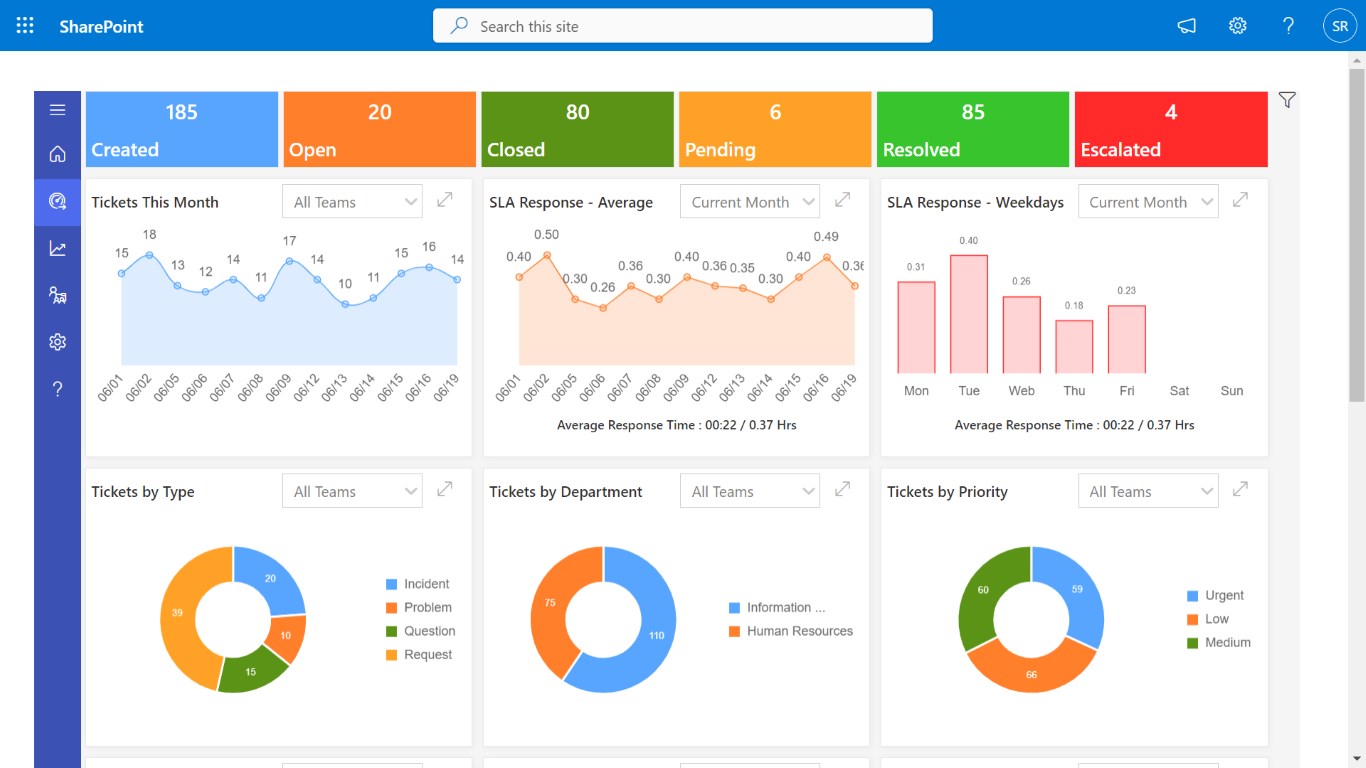The height and width of the screenshot is (768, 1366).
Task: Open All Teams dropdown for Tickets by Department
Action: [x=750, y=492]
